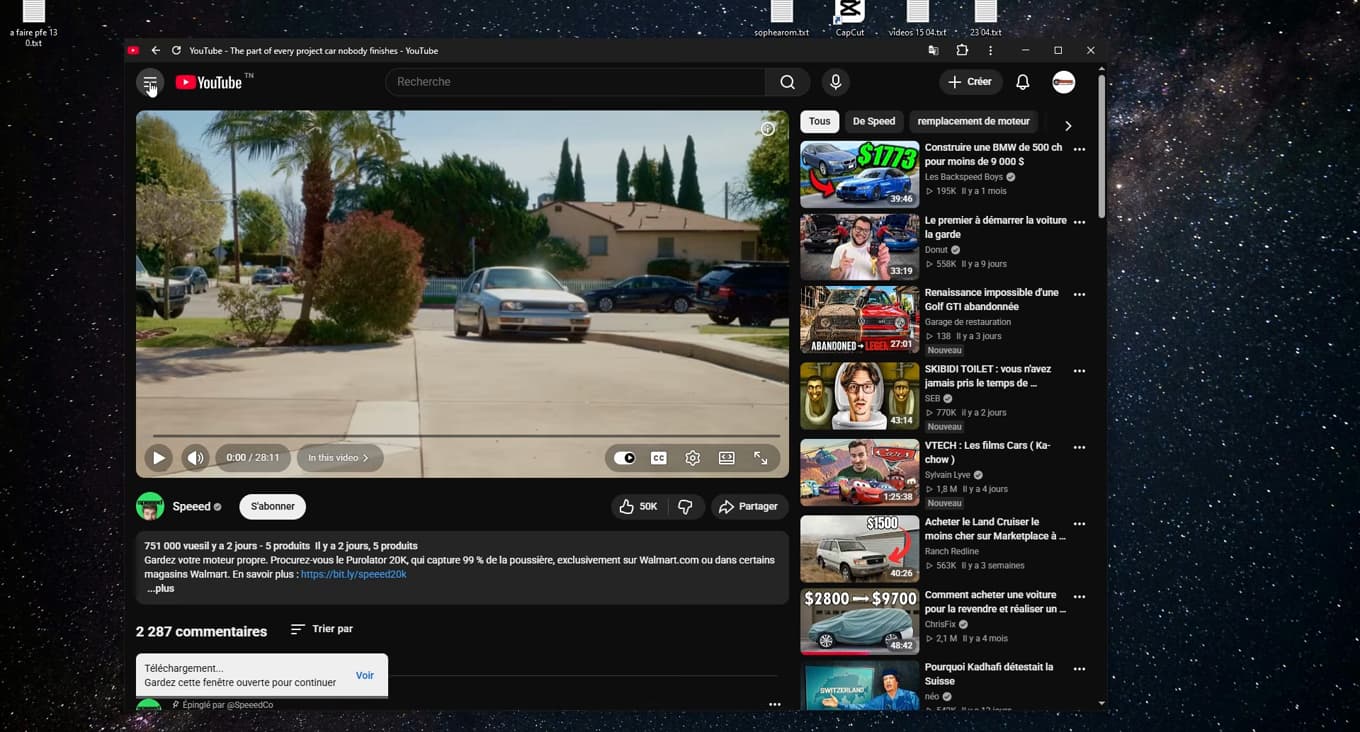Open '23 04.txt' desktop file

(986, 17)
